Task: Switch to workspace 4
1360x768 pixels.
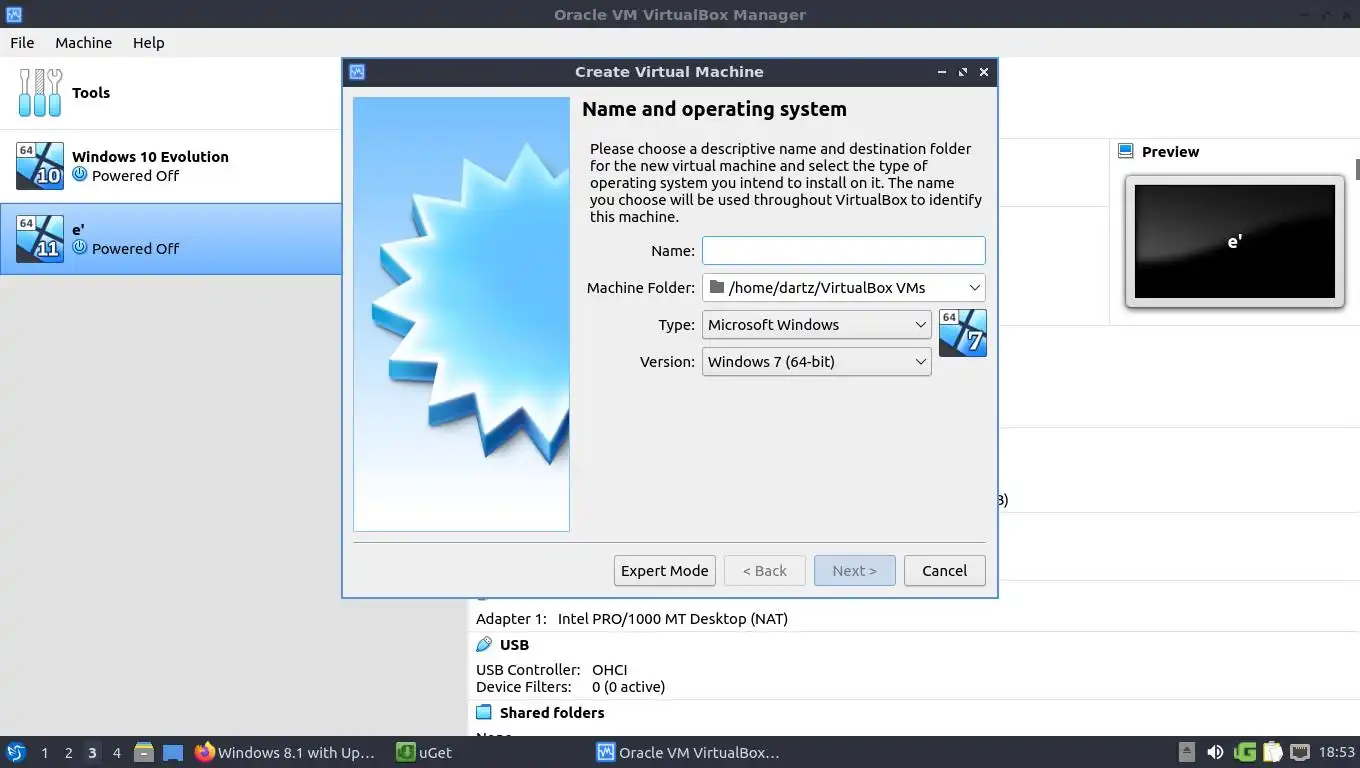Action: point(116,753)
